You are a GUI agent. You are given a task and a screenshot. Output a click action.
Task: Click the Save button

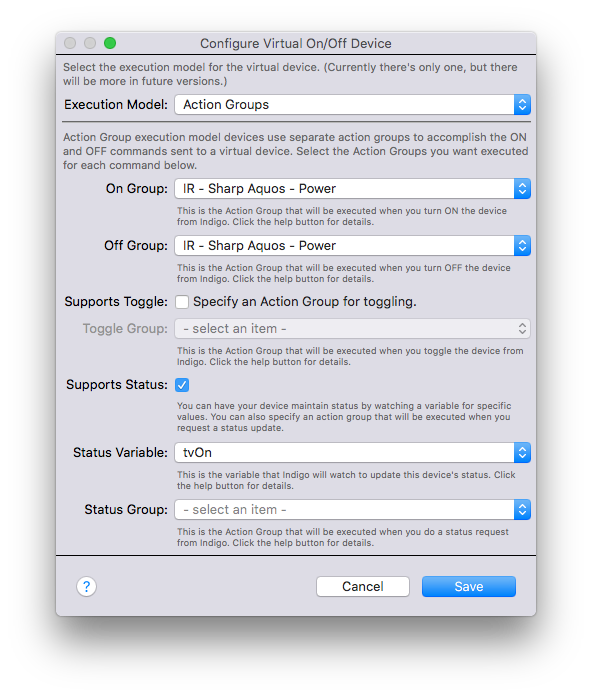tap(469, 586)
